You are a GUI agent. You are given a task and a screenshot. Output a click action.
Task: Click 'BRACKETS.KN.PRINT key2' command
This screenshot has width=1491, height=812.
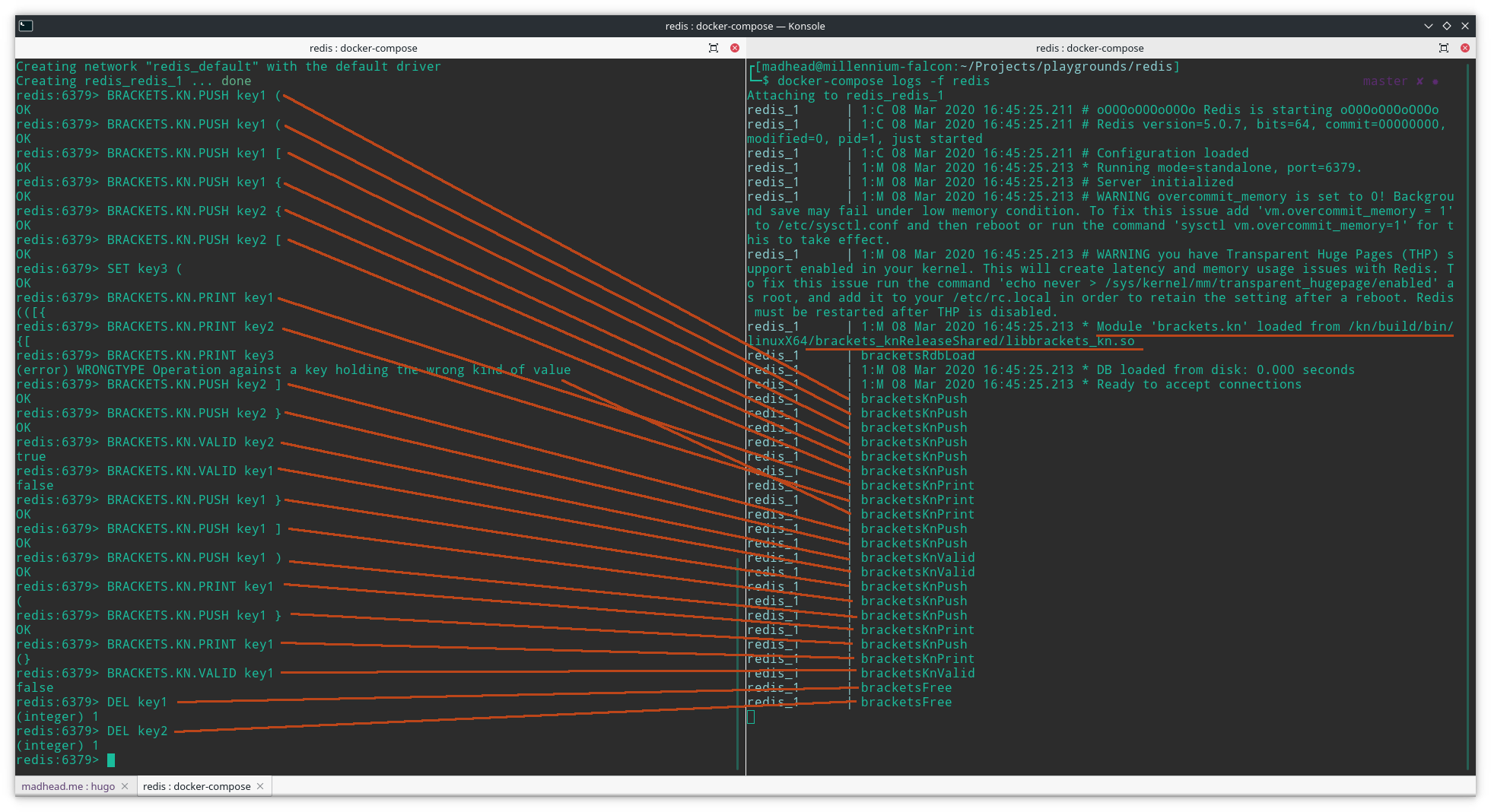190,326
